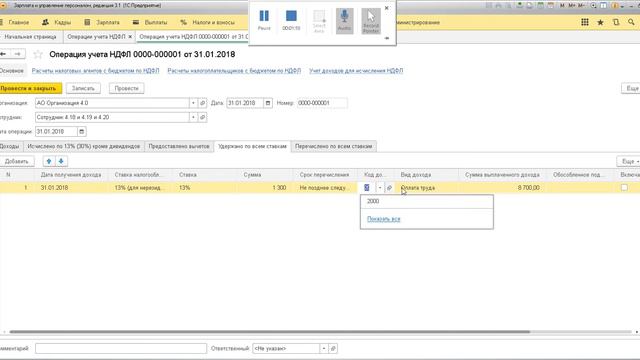Open the upper Еще menu beside Провести
The image size is (640, 360).
[631, 88]
